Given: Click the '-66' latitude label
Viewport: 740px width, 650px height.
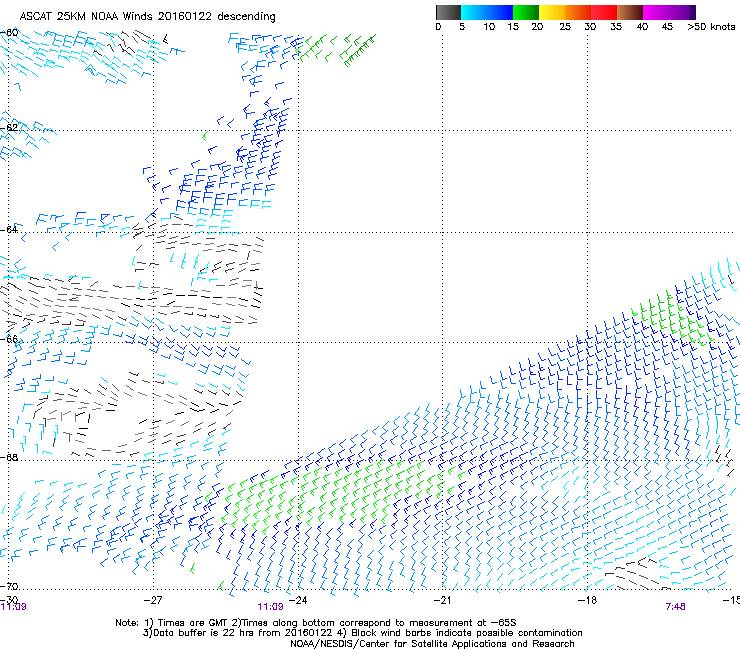Looking at the screenshot, I should (9, 339).
